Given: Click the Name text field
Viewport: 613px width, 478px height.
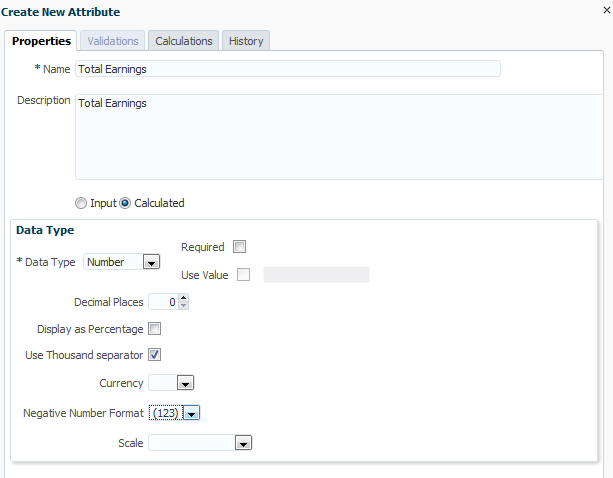Looking at the screenshot, I should coord(287,69).
